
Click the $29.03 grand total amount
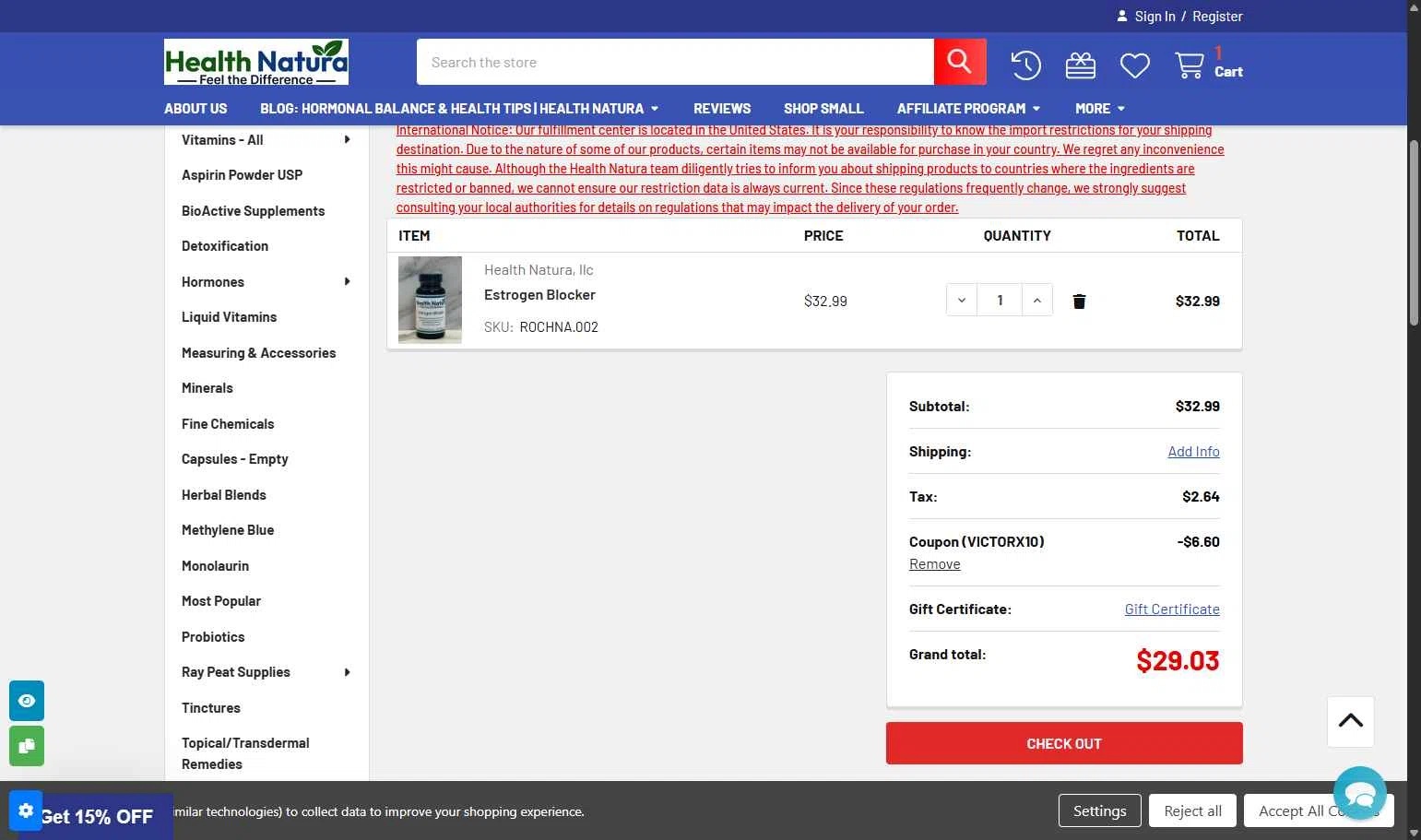click(1178, 660)
